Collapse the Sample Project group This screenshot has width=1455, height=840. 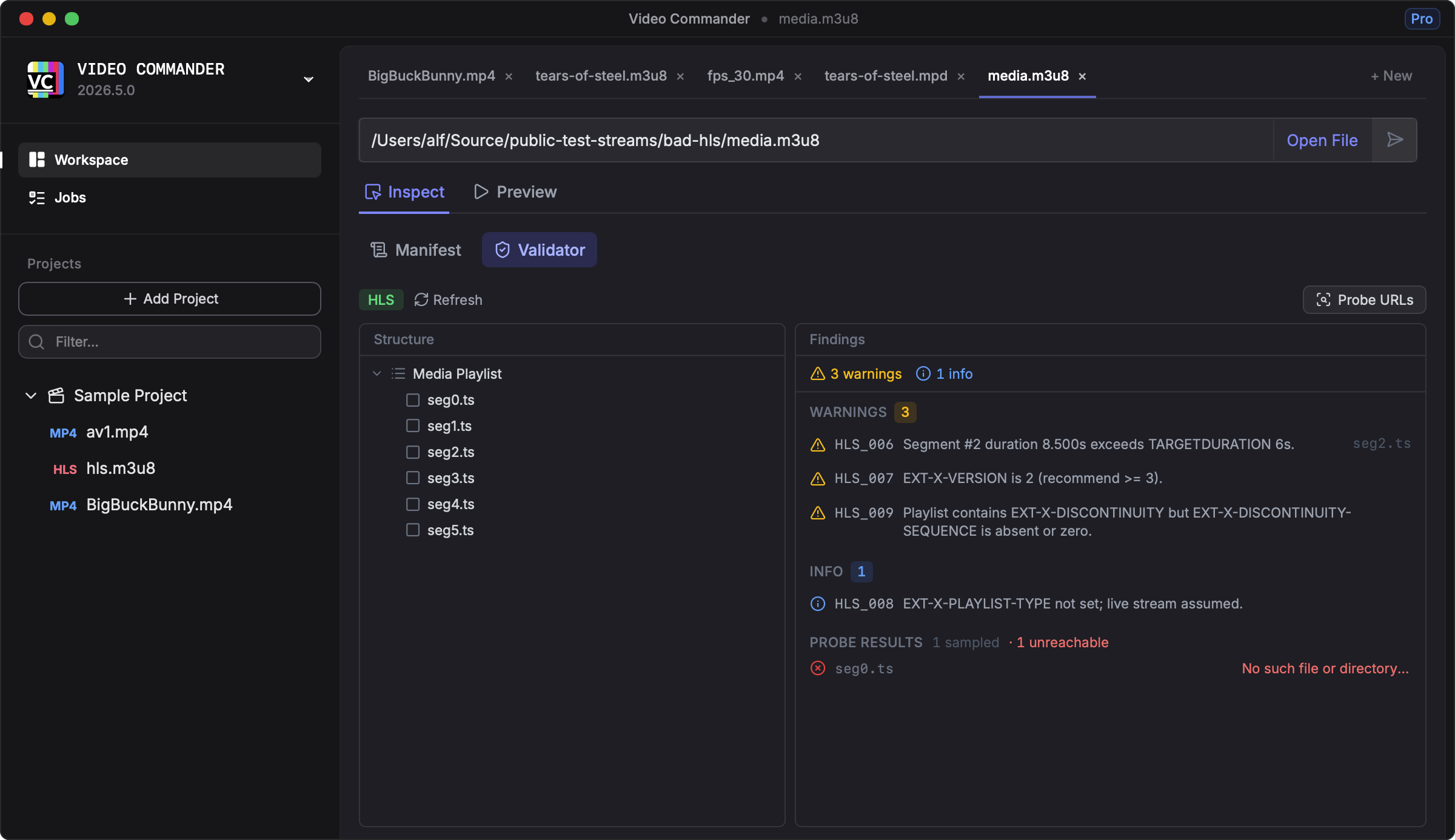pos(30,395)
